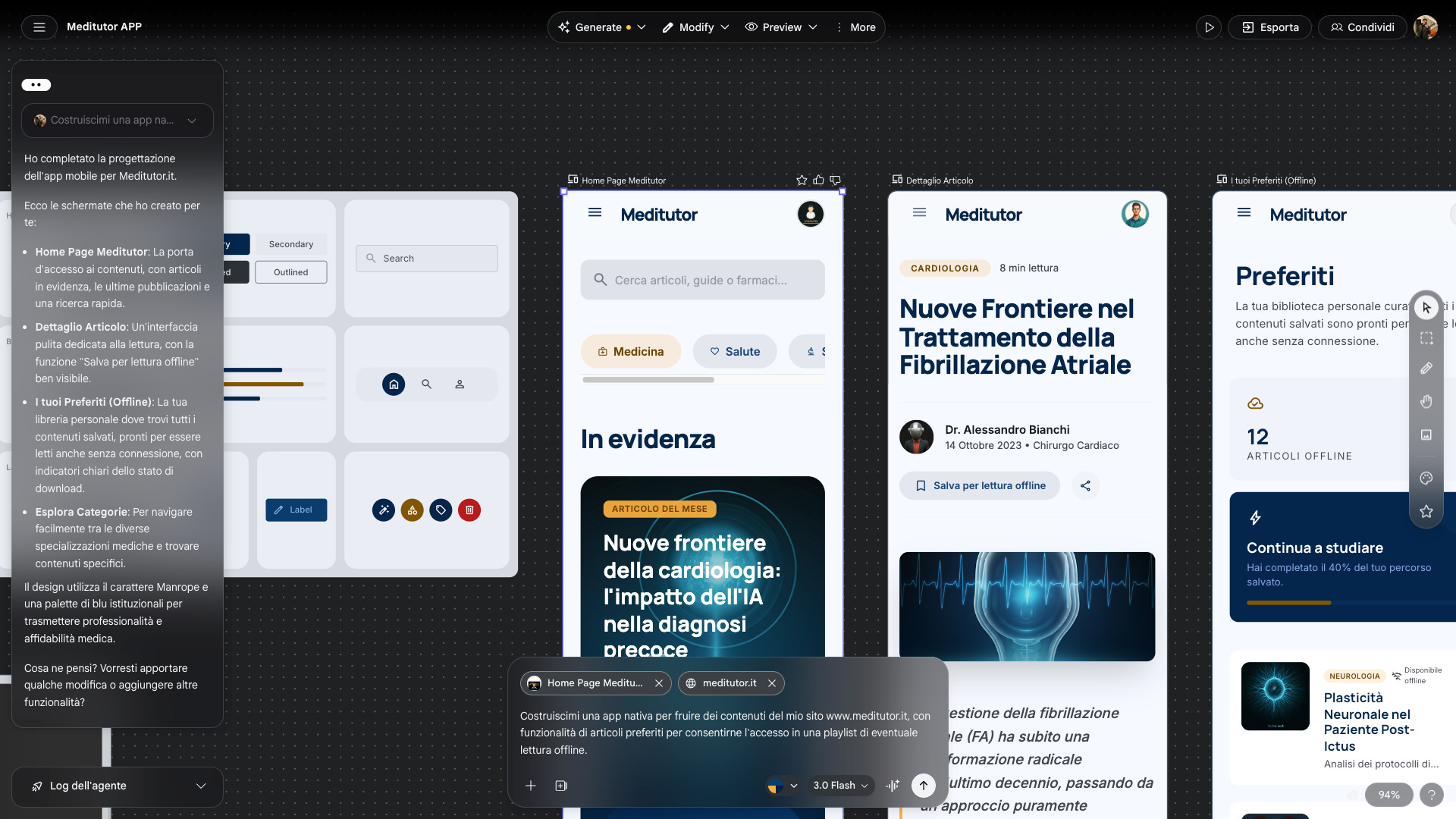
Task: Expand the Costruiscimi una app prompt dropdown
Action: pos(192,121)
